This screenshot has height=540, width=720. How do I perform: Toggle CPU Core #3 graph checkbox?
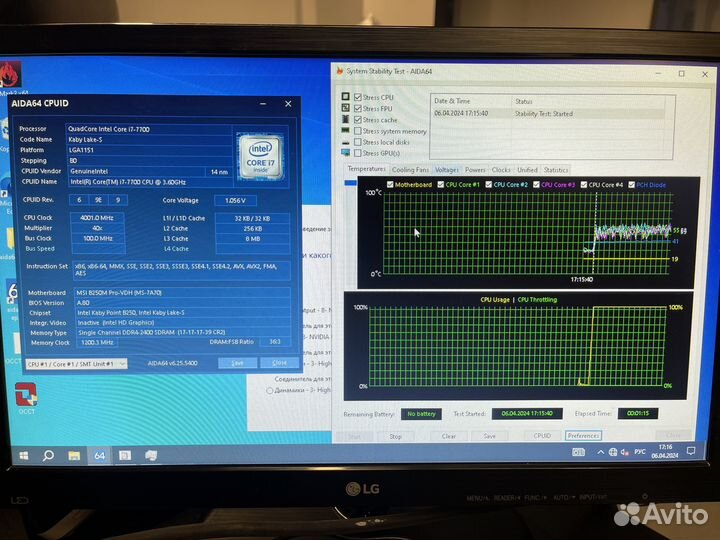[536, 184]
